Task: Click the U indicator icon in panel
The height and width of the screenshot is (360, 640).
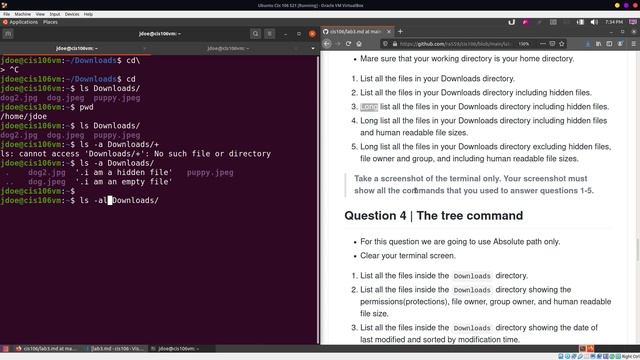Action: coord(511,22)
